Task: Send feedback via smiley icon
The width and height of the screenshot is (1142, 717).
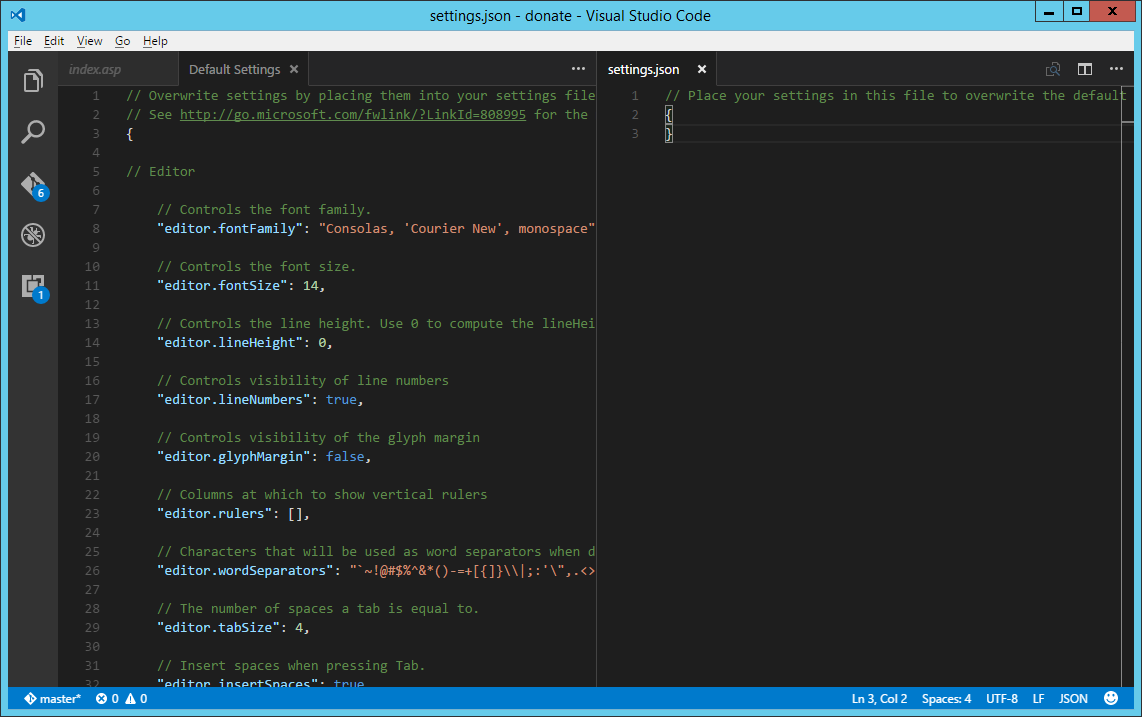Action: [x=1111, y=698]
